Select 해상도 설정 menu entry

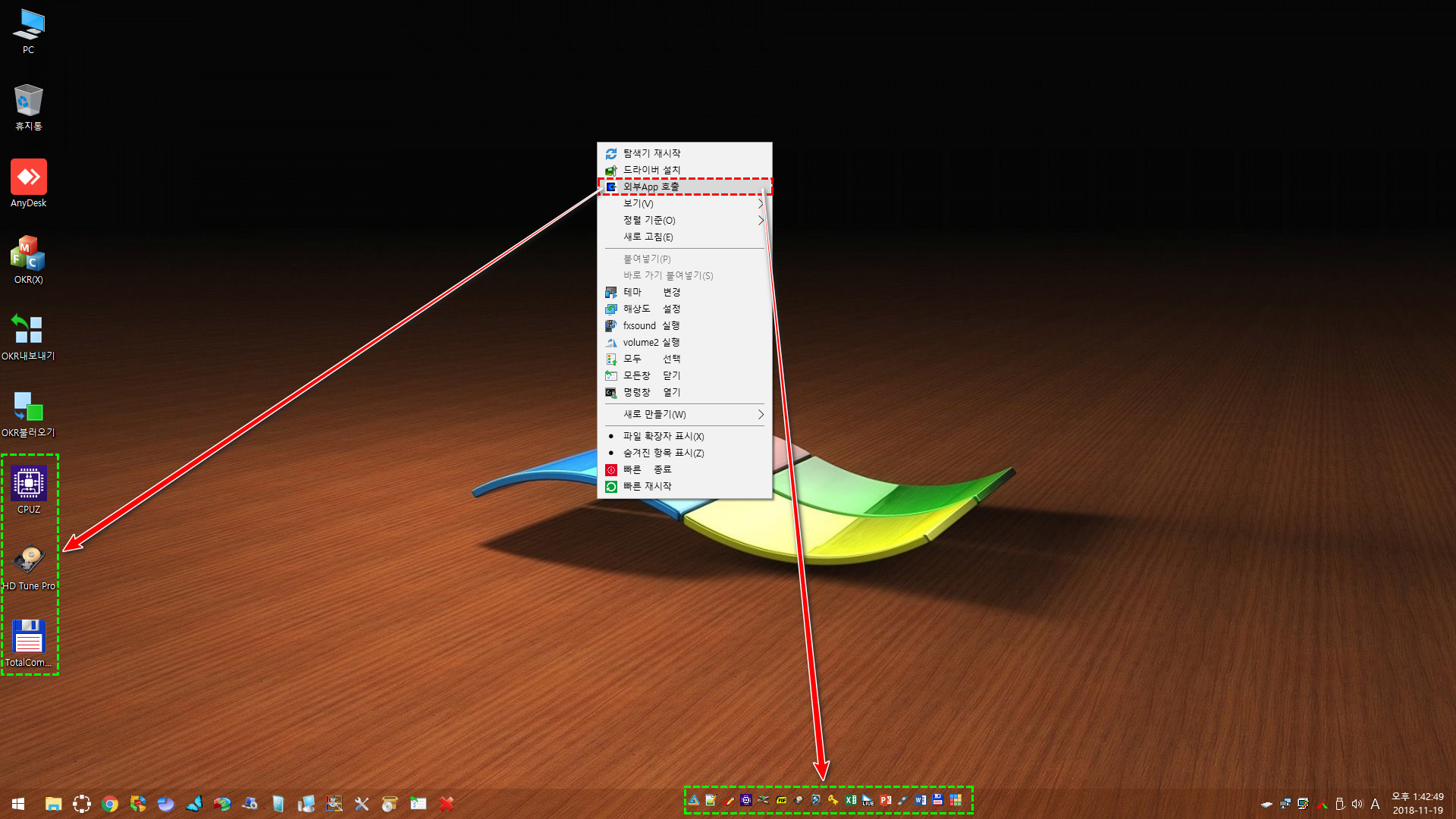(x=685, y=309)
